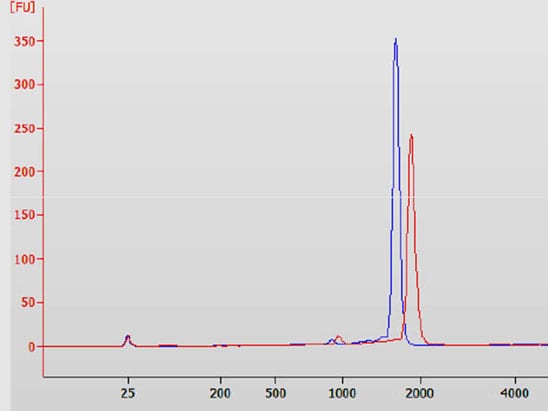Select the 500 marker on the size axis

pos(275,394)
